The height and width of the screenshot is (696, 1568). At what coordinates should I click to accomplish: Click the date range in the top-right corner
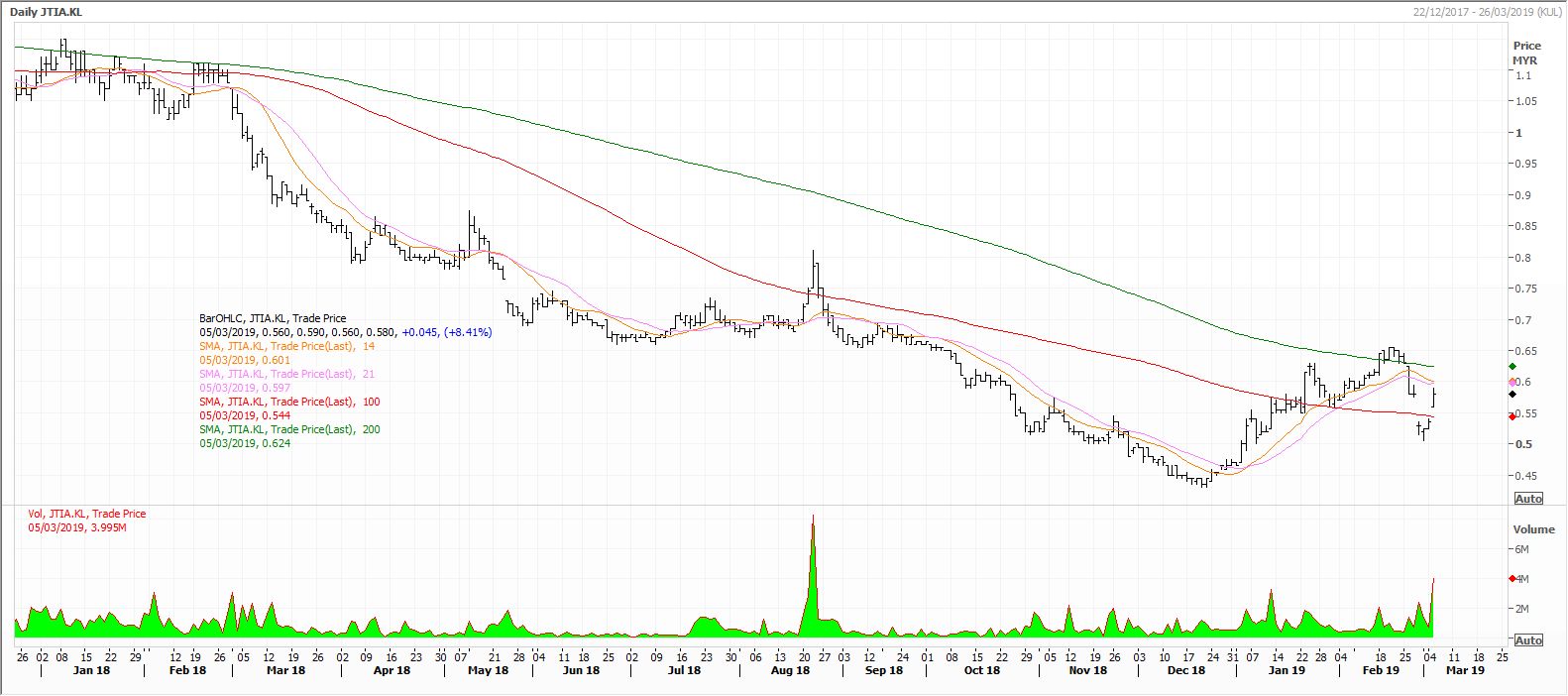(x=1487, y=11)
